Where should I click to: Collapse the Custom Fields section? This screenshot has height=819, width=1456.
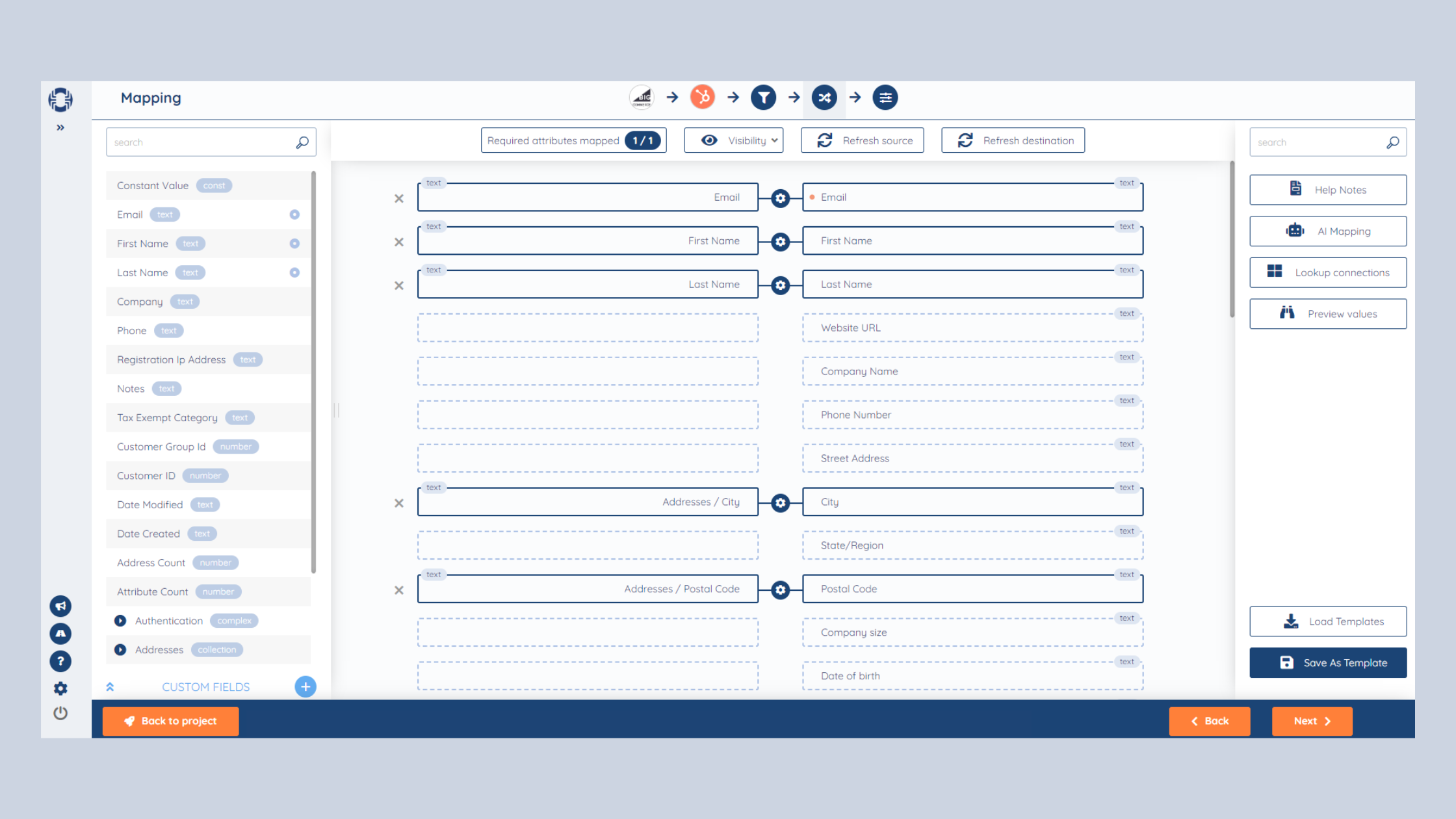click(110, 686)
